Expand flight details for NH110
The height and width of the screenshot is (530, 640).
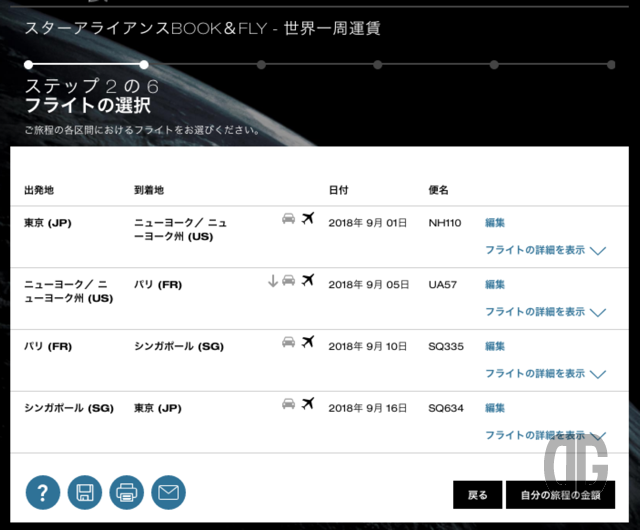click(x=545, y=250)
